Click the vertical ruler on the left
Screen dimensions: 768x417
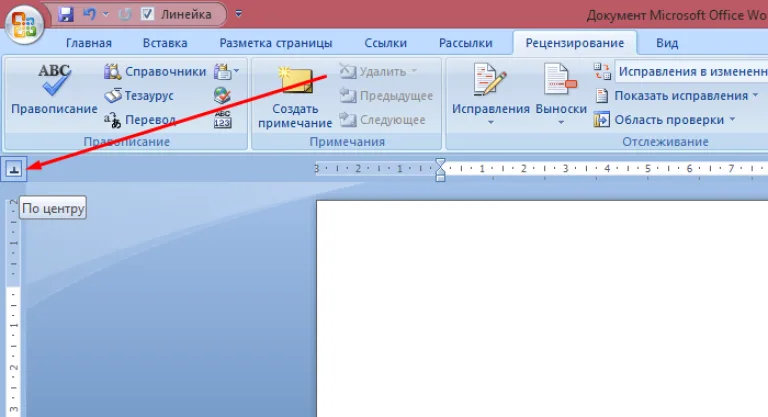[x=14, y=308]
